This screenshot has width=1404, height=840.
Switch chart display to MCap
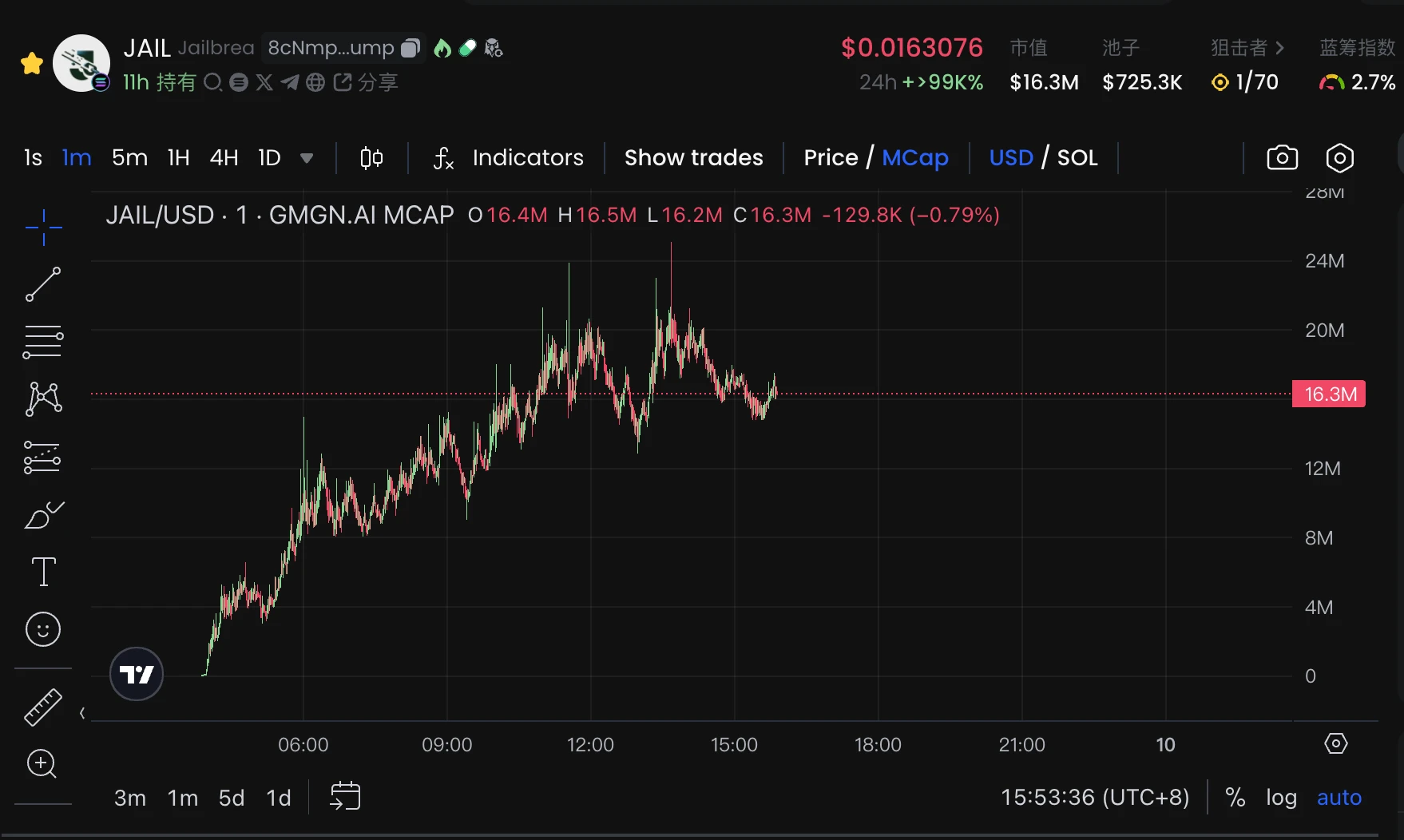pos(915,158)
